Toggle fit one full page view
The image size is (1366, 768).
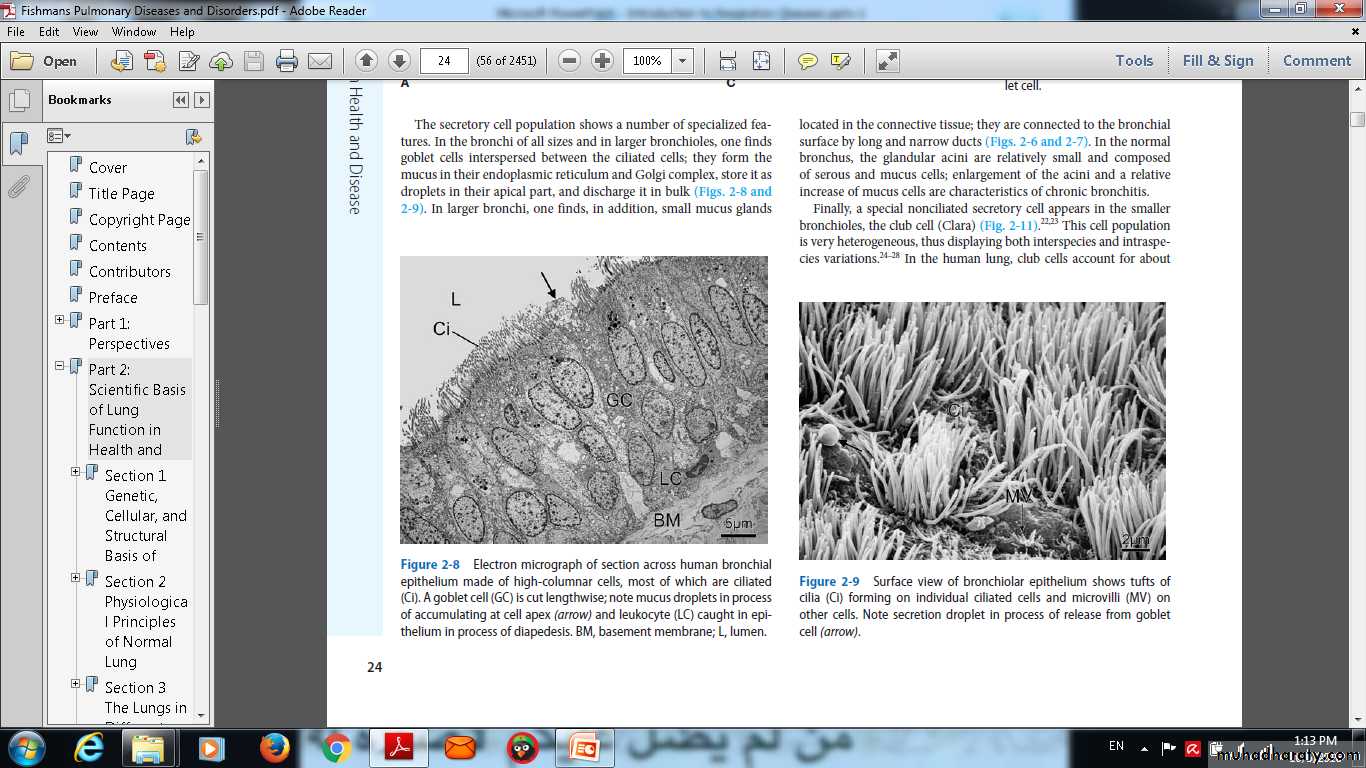[761, 61]
